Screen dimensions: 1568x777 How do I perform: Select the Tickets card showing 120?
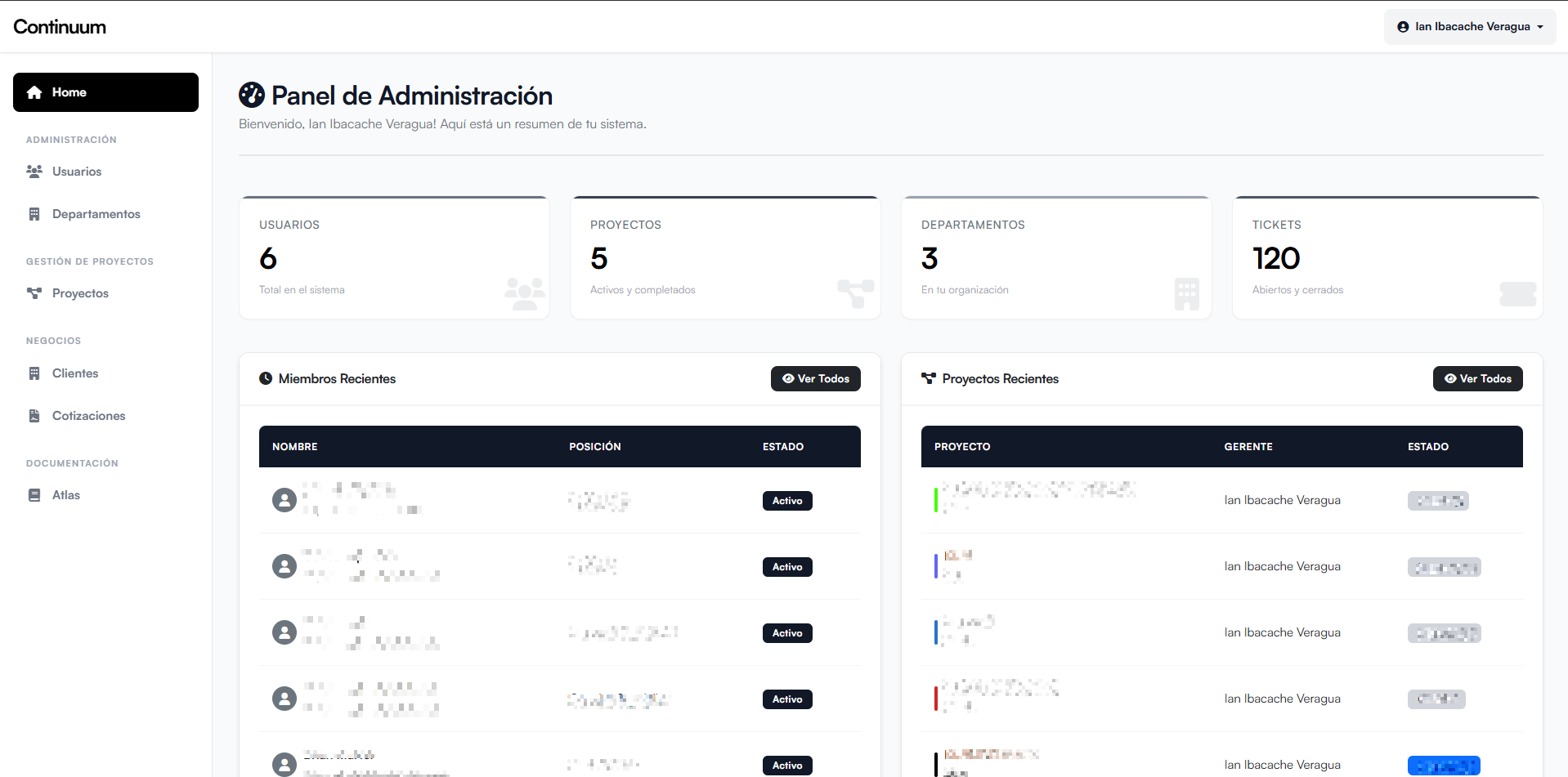[1387, 257]
